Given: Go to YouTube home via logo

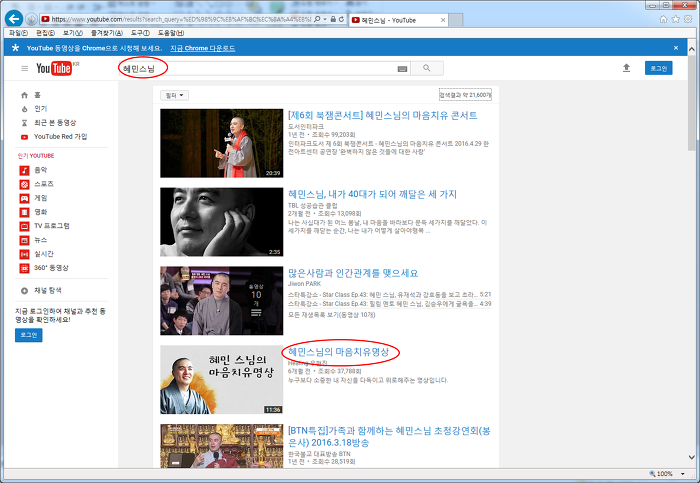Looking at the screenshot, I should coord(55,68).
